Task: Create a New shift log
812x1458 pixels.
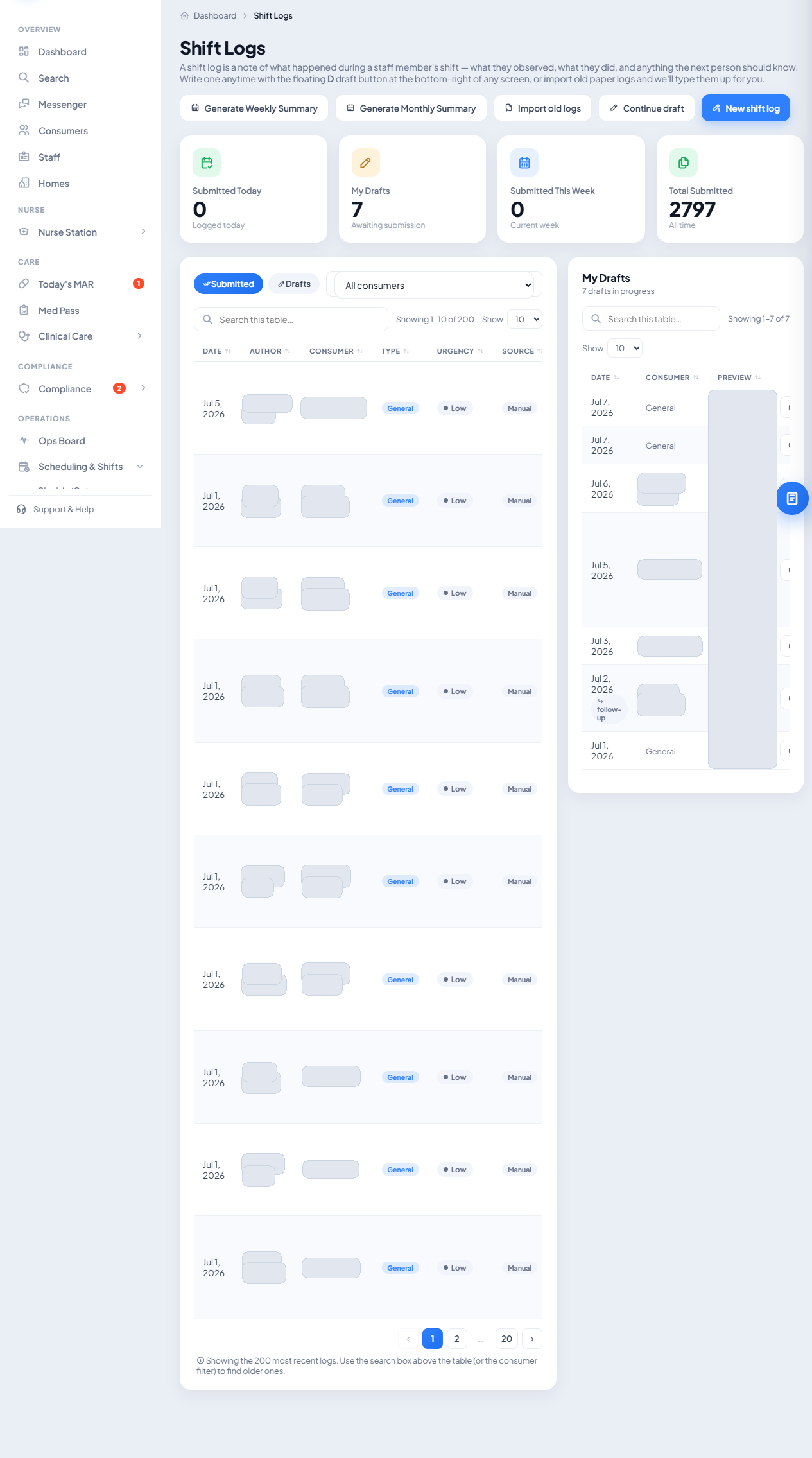Action: pyautogui.click(x=746, y=108)
